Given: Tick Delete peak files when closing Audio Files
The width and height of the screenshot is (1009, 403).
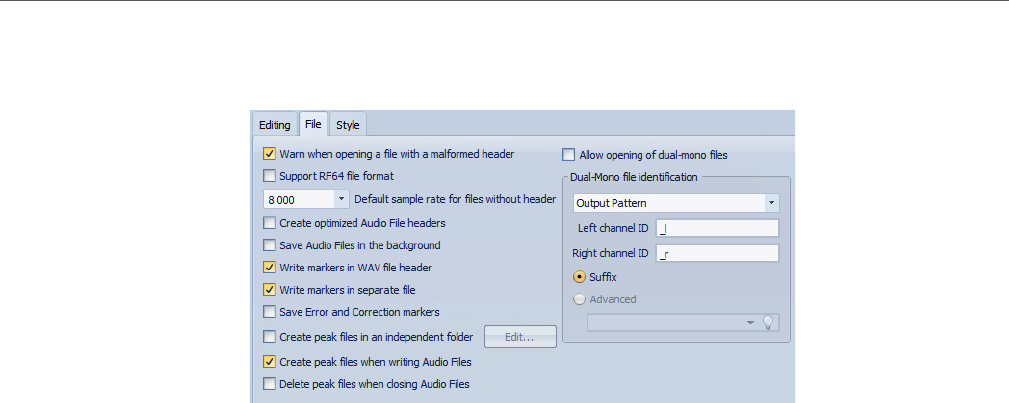Looking at the screenshot, I should point(269,384).
